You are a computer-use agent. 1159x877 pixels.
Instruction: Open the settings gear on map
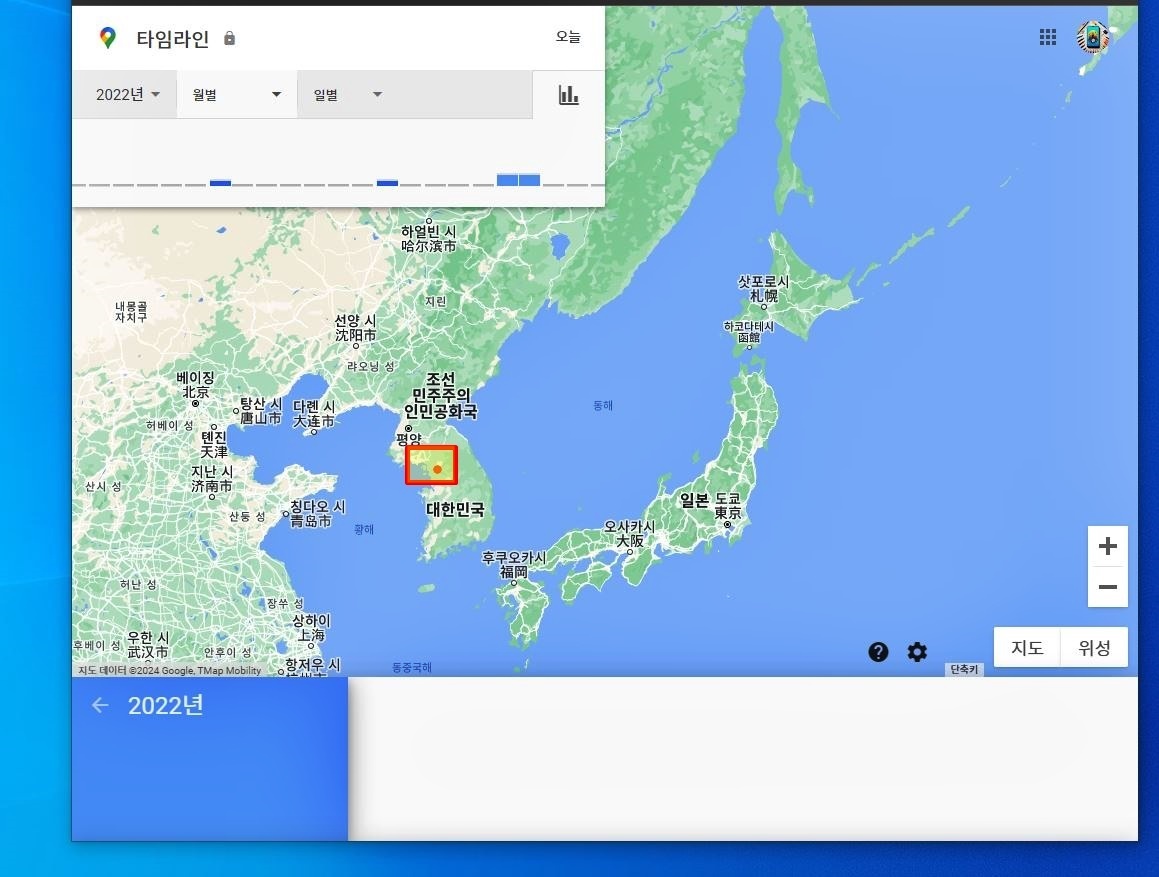pyautogui.click(x=917, y=651)
